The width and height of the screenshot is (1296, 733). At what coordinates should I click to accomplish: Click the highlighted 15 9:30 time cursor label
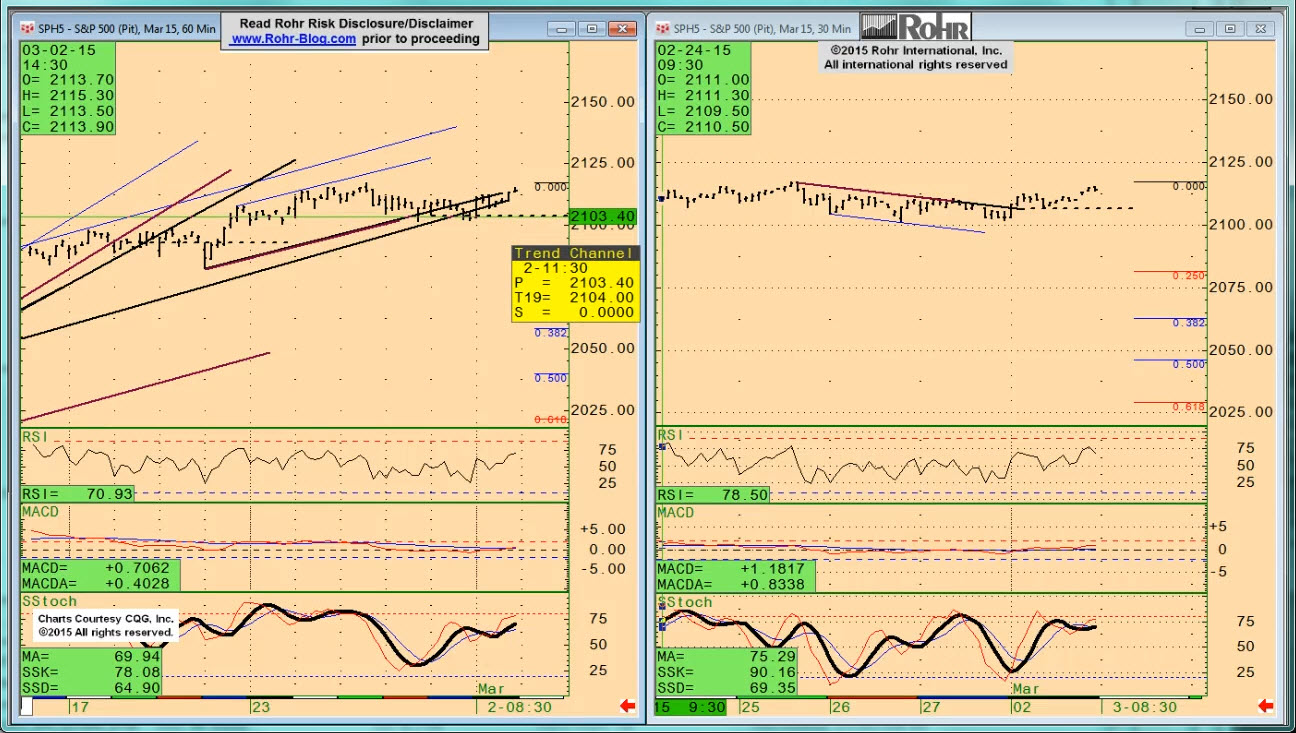click(x=690, y=706)
